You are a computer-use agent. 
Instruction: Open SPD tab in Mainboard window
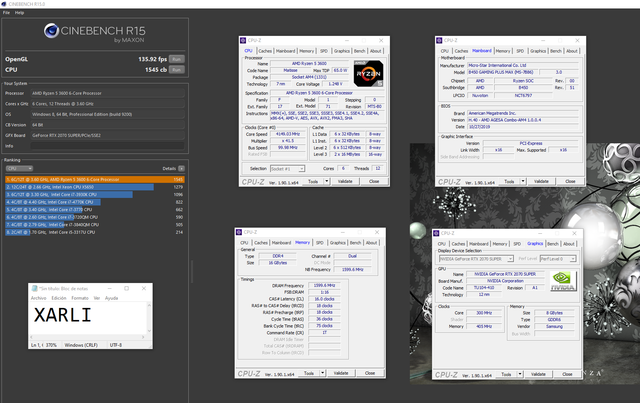520,51
